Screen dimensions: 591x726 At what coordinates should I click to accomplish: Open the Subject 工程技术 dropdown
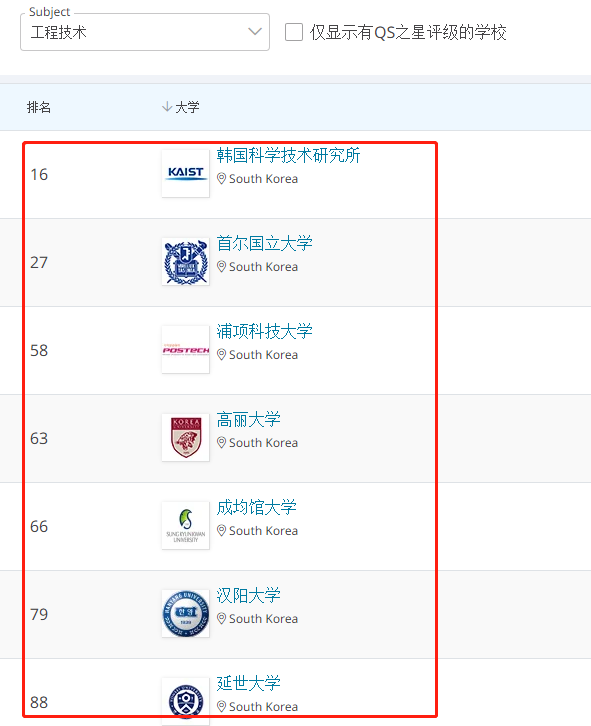(145, 32)
